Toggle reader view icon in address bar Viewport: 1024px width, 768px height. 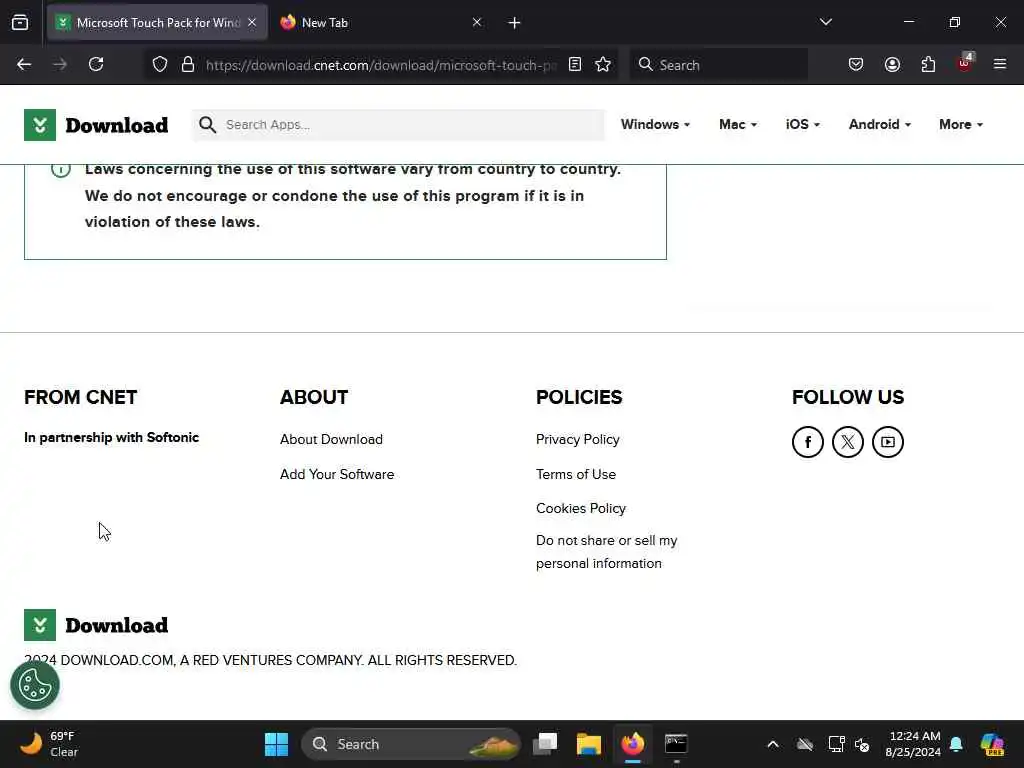click(575, 65)
